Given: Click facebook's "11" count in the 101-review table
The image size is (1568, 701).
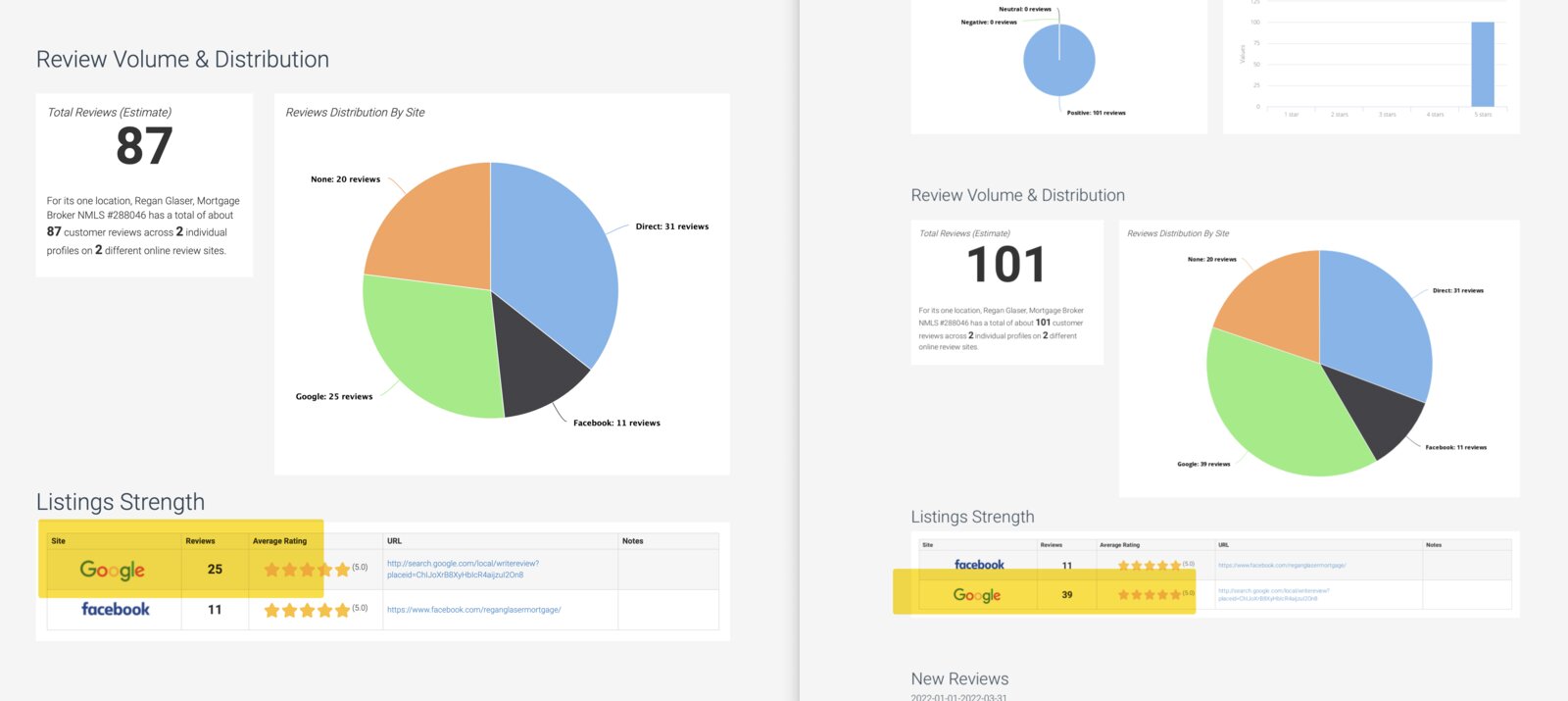Looking at the screenshot, I should point(1067,566).
